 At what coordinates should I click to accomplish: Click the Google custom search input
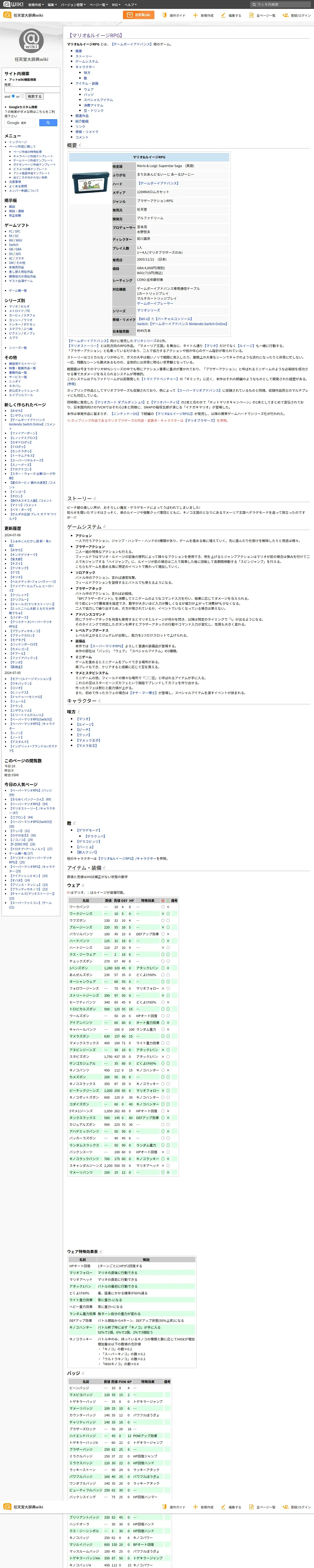(x=21, y=122)
